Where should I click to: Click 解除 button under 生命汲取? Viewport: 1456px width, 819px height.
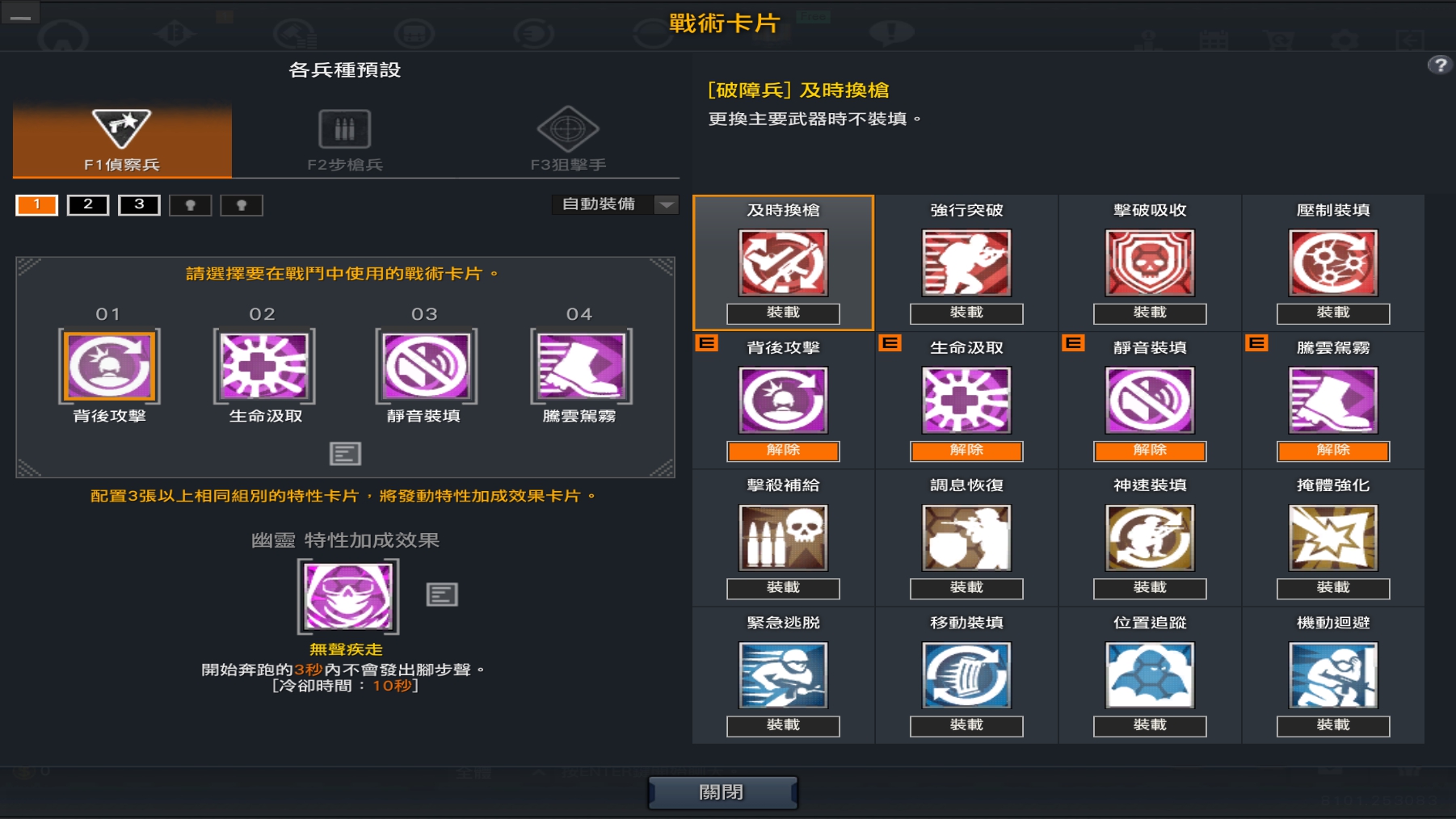[x=966, y=451]
